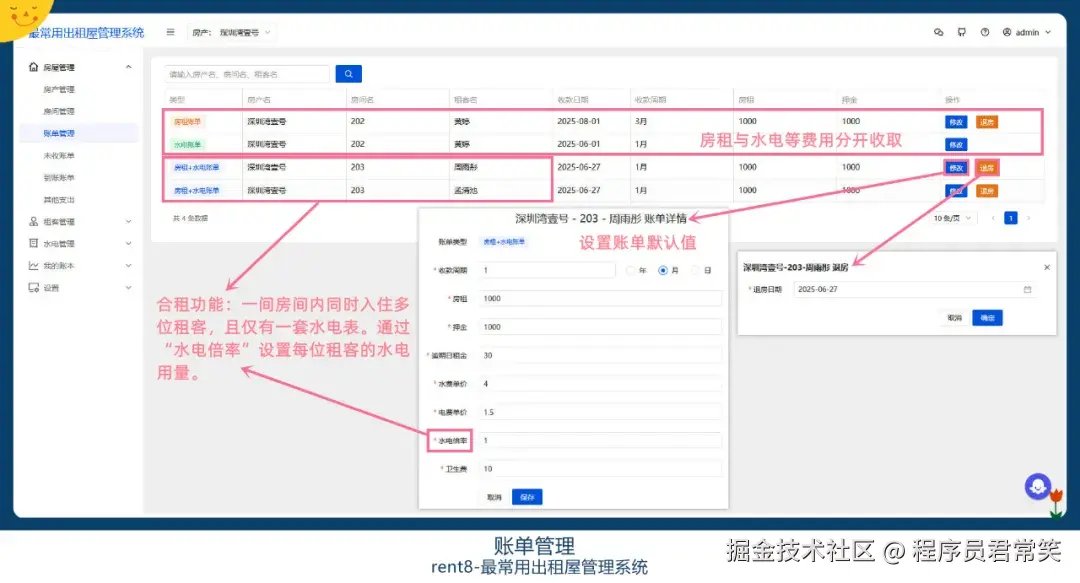Click the 设置 settings icon in sidebar
Image resolution: width=1080 pixels, height=583 pixels.
coord(31,287)
